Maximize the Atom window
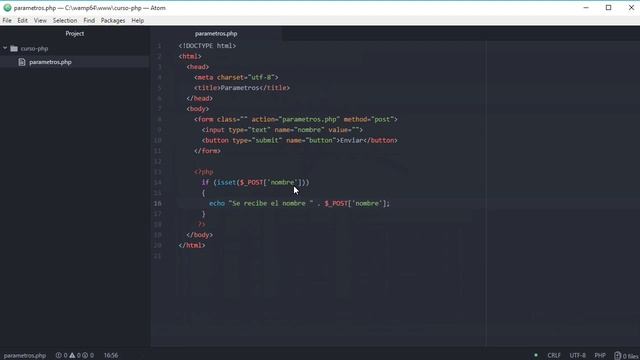The image size is (640, 360). [x=608, y=8]
